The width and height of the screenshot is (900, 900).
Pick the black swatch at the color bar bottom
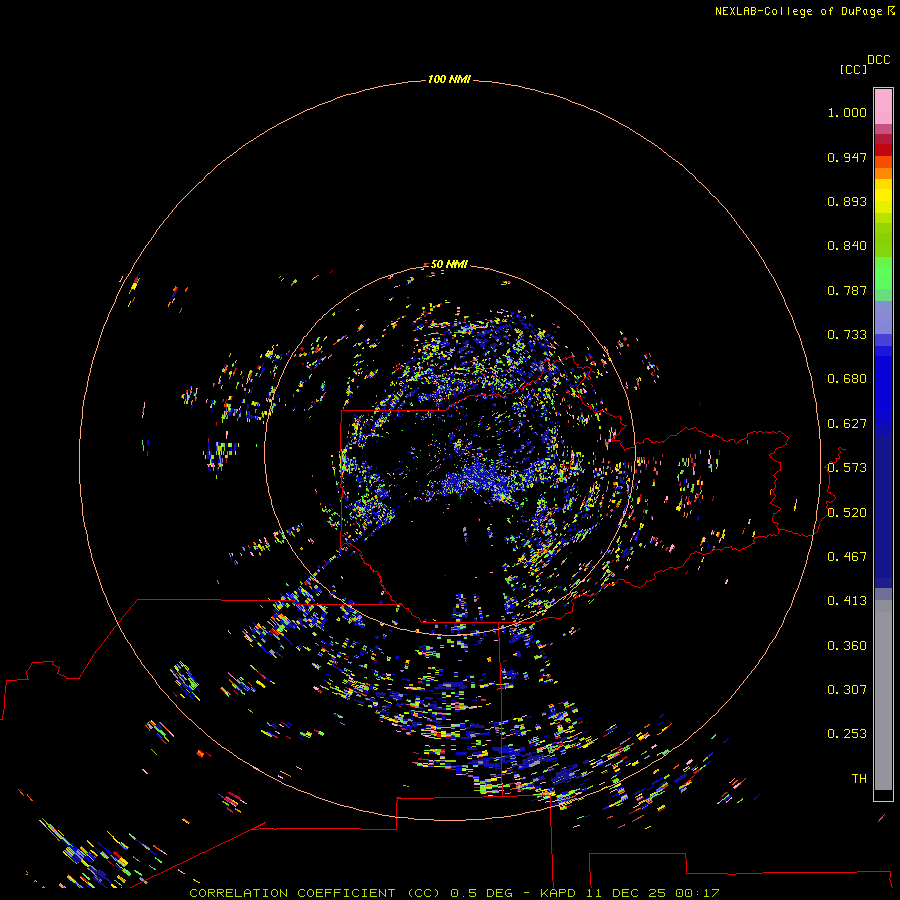coord(883,795)
